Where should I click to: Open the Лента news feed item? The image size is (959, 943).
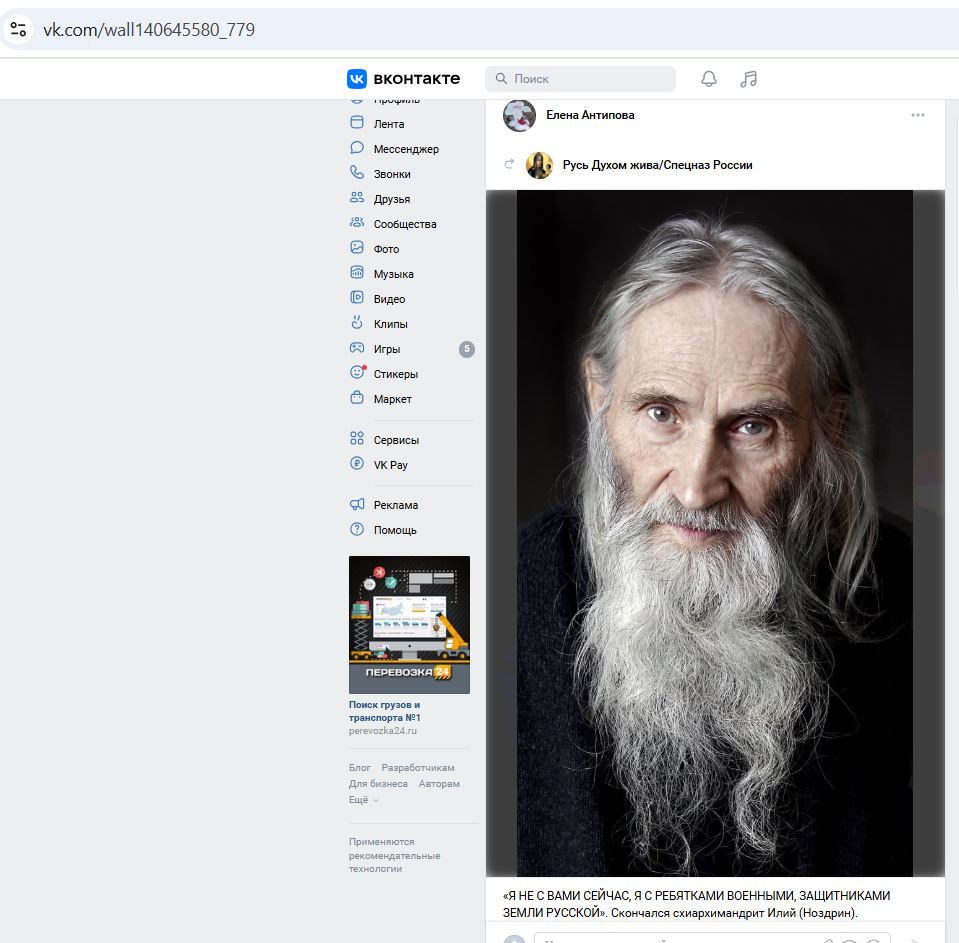tap(389, 124)
